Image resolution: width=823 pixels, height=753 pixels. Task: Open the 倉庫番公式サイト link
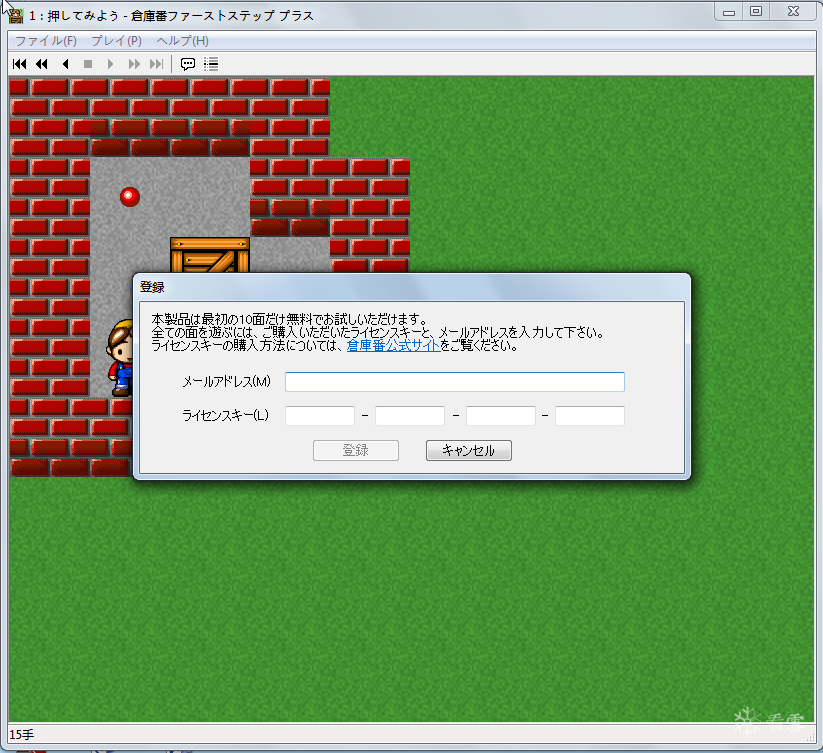pos(393,345)
